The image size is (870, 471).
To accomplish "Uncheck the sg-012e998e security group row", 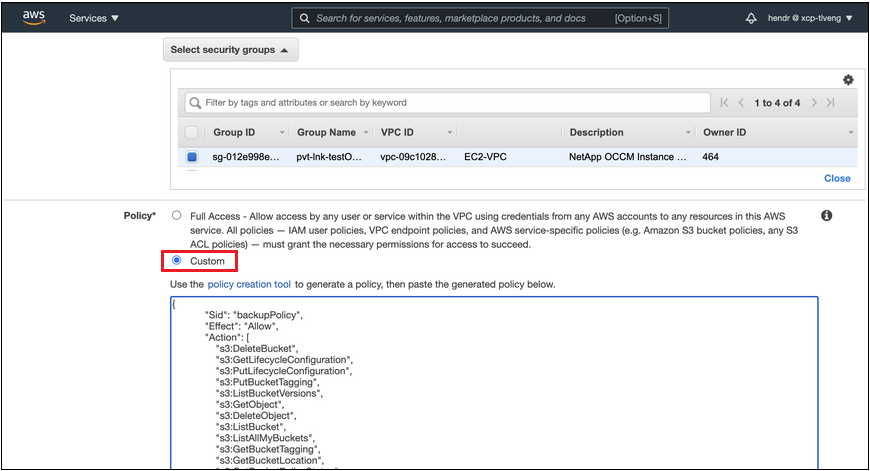I will point(192,157).
